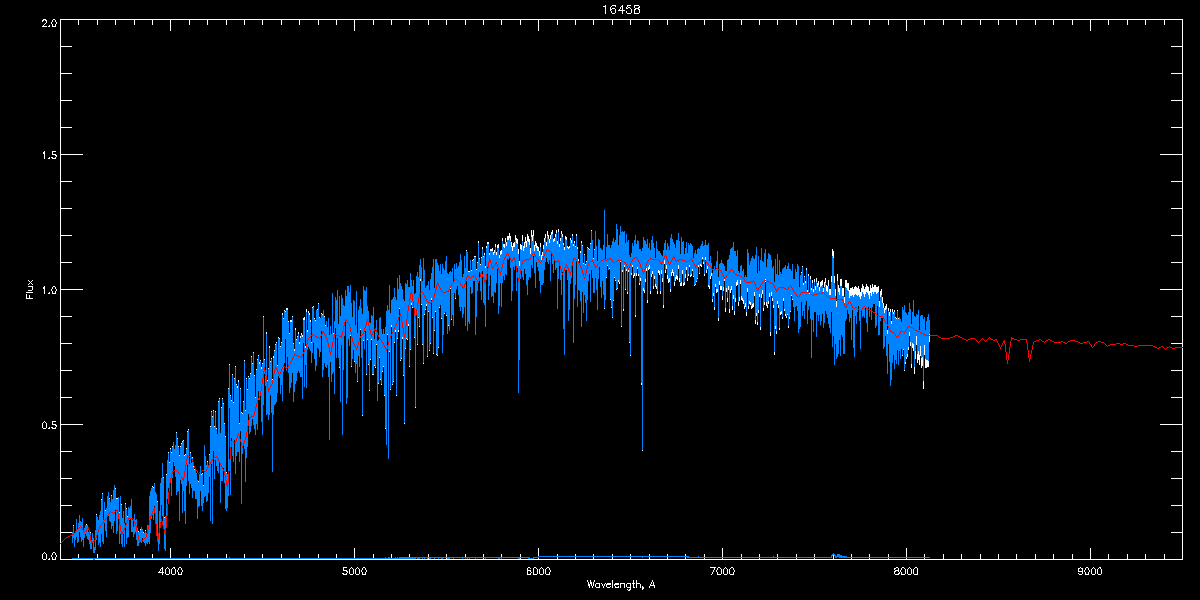Screen dimensions: 1200x600
Task: Click the 4000 x-axis tick label
Action: coord(170,572)
